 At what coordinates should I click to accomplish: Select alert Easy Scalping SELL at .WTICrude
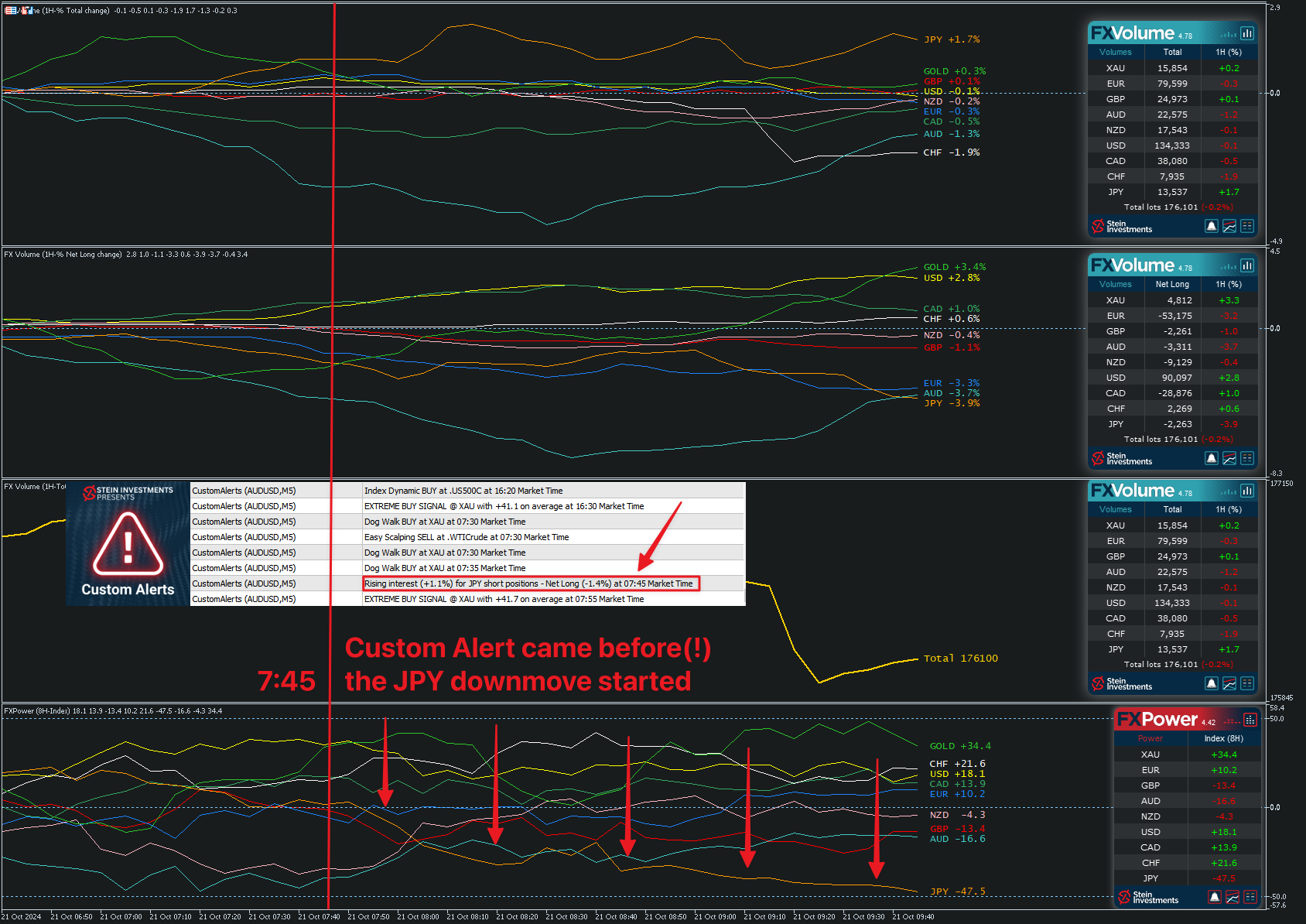click(x=468, y=537)
